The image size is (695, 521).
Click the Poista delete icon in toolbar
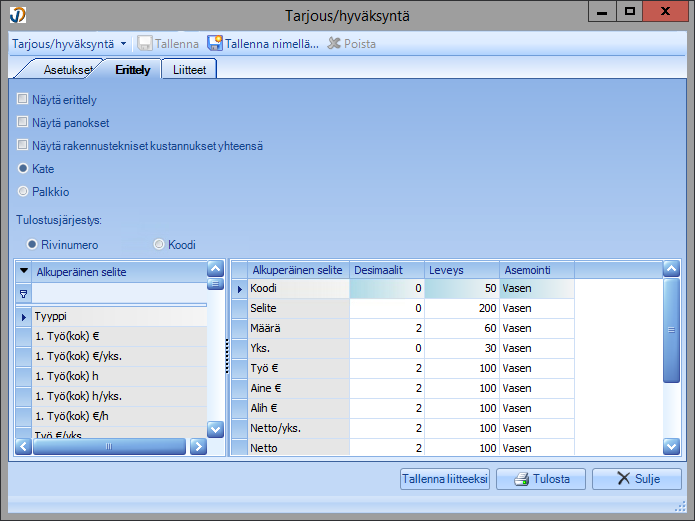click(x=335, y=44)
